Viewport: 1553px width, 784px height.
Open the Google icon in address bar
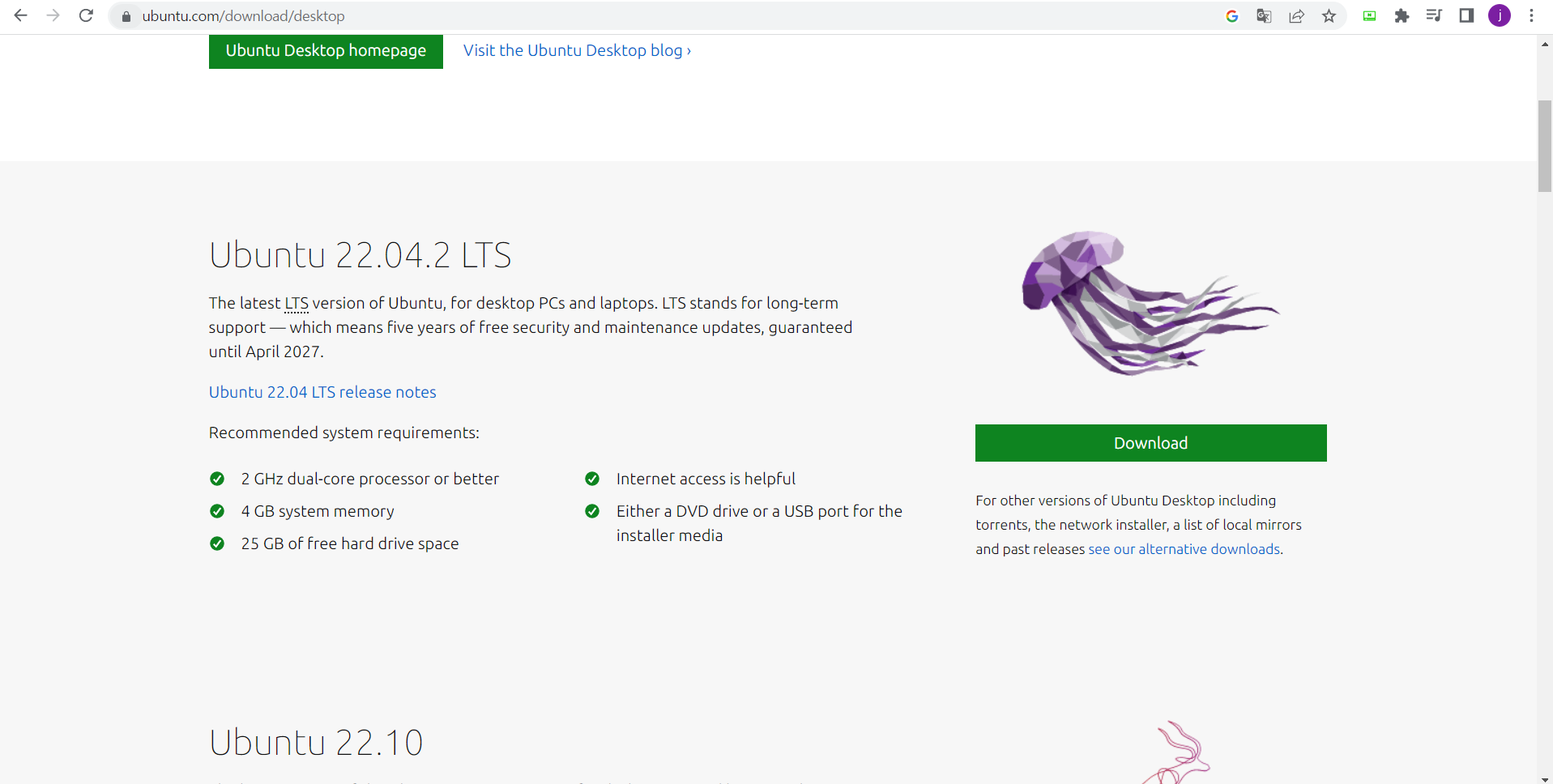(x=1232, y=16)
